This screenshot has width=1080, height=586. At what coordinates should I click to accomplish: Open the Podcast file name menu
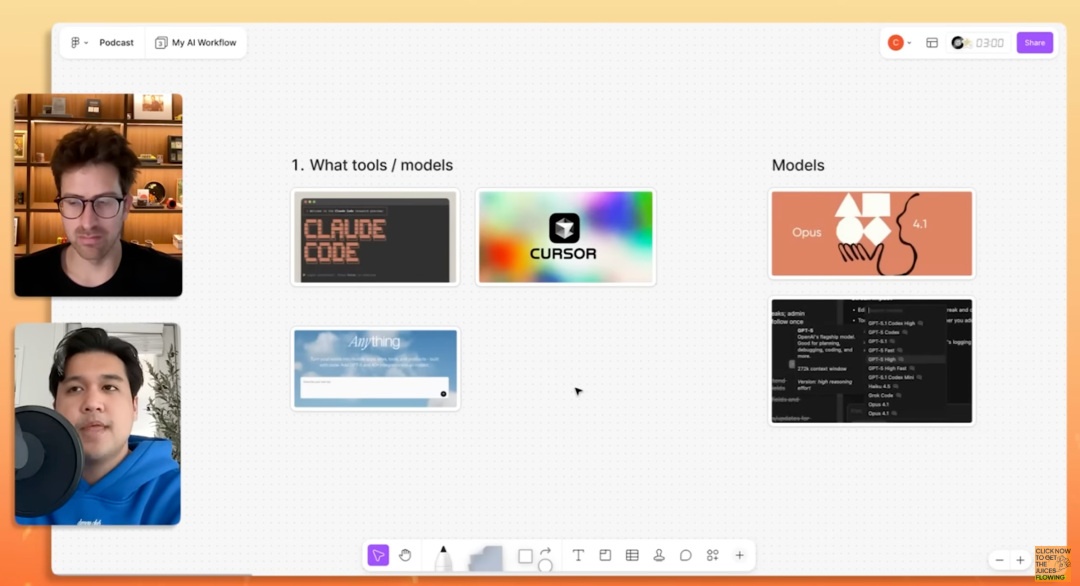[116, 43]
